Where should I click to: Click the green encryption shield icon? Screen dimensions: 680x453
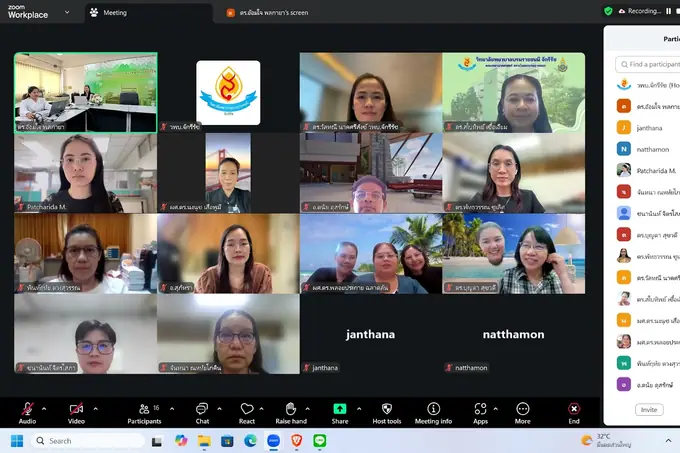(x=608, y=11)
